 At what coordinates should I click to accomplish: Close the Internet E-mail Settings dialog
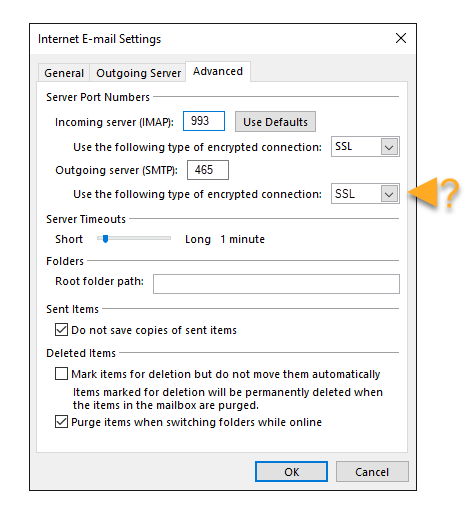coord(401,38)
